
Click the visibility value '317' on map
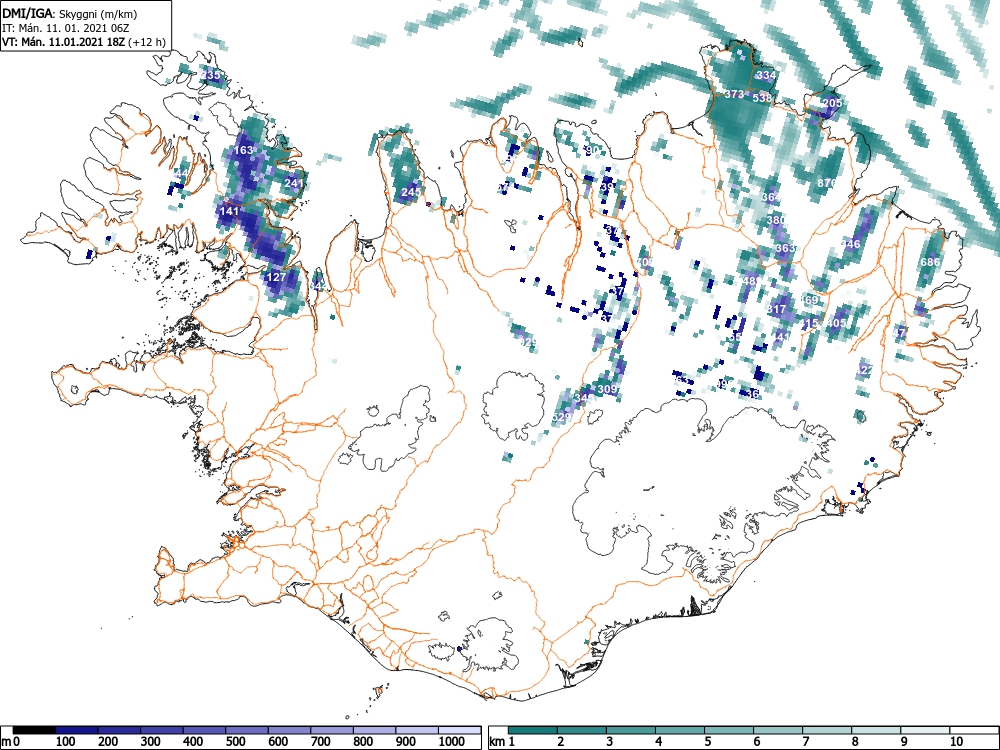click(x=776, y=309)
